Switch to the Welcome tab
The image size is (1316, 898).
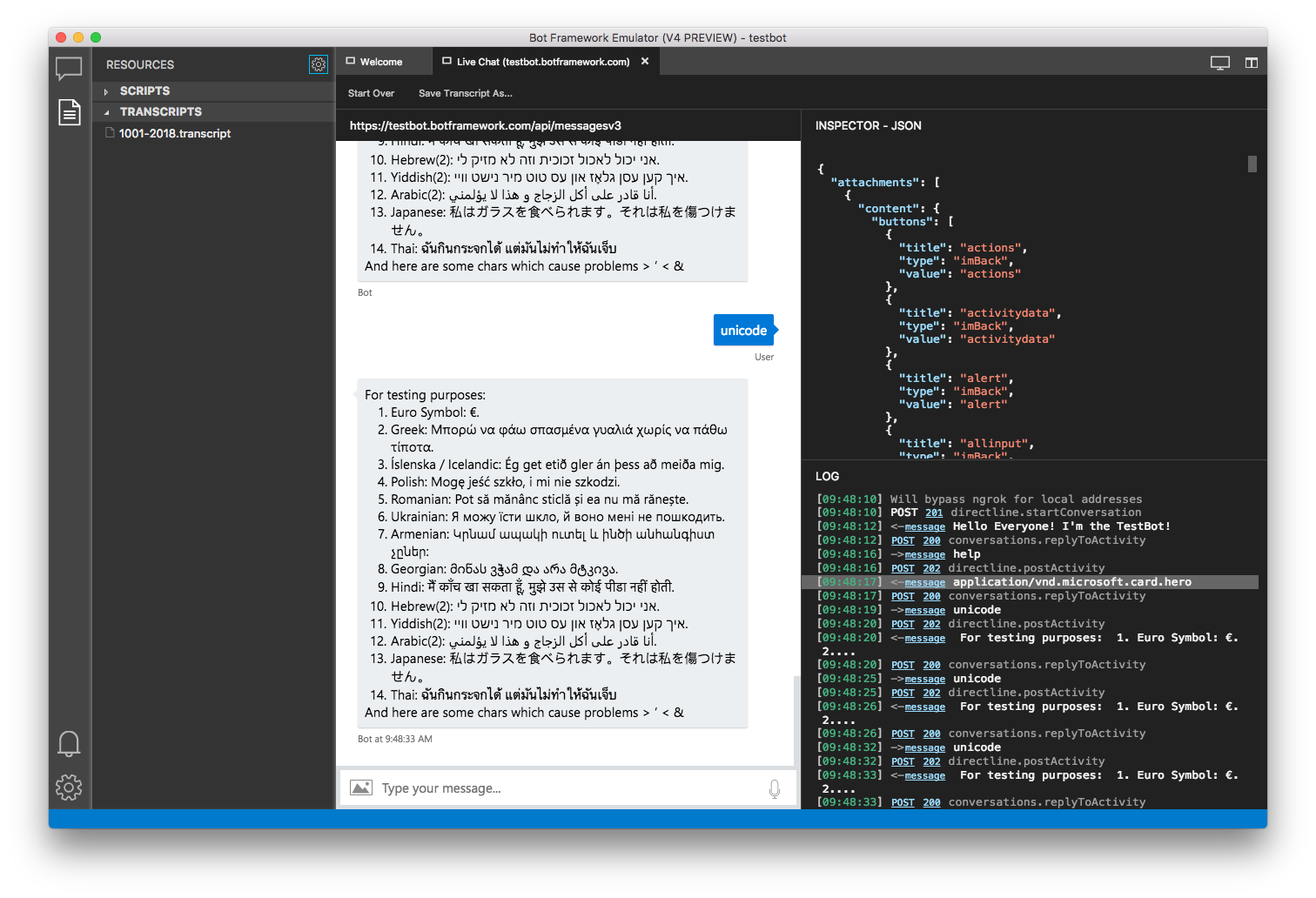[379, 61]
